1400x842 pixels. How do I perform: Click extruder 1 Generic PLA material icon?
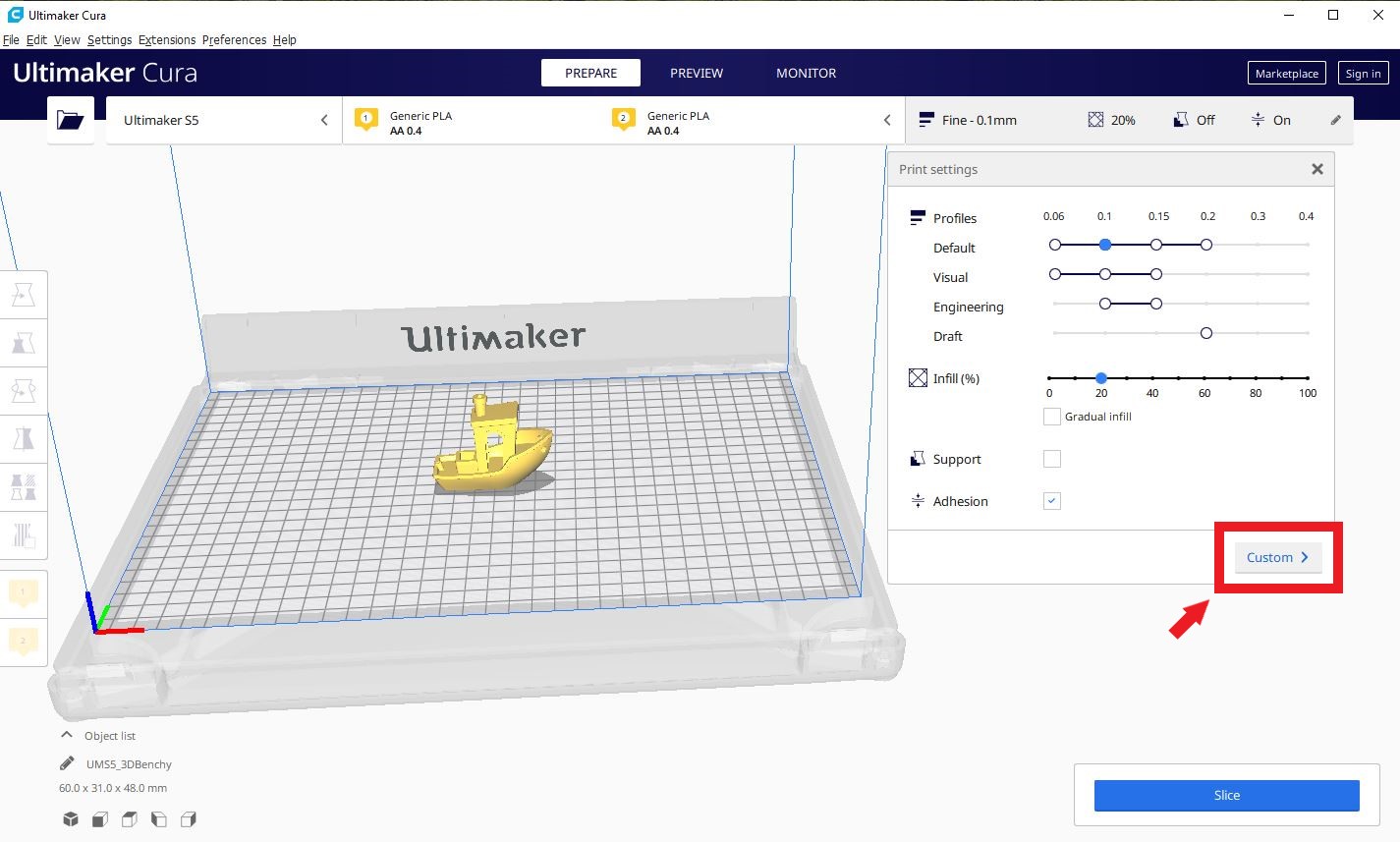point(365,121)
